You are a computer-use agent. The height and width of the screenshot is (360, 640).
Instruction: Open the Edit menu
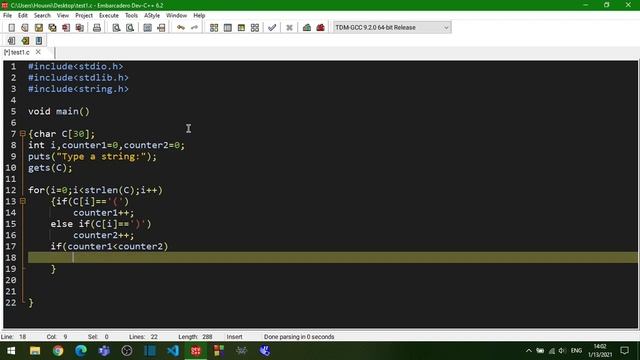click(23, 16)
